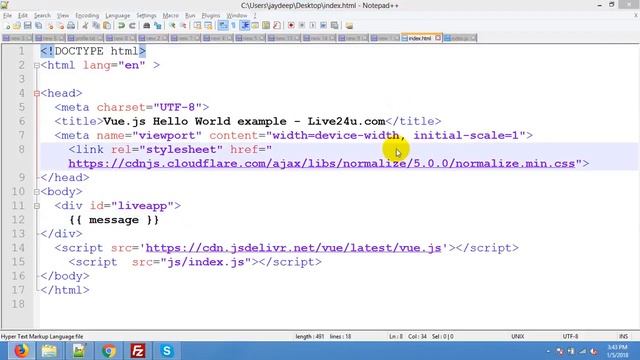Click Run Macro Multiple Times icon
640x360 pixels.
coord(323,26)
